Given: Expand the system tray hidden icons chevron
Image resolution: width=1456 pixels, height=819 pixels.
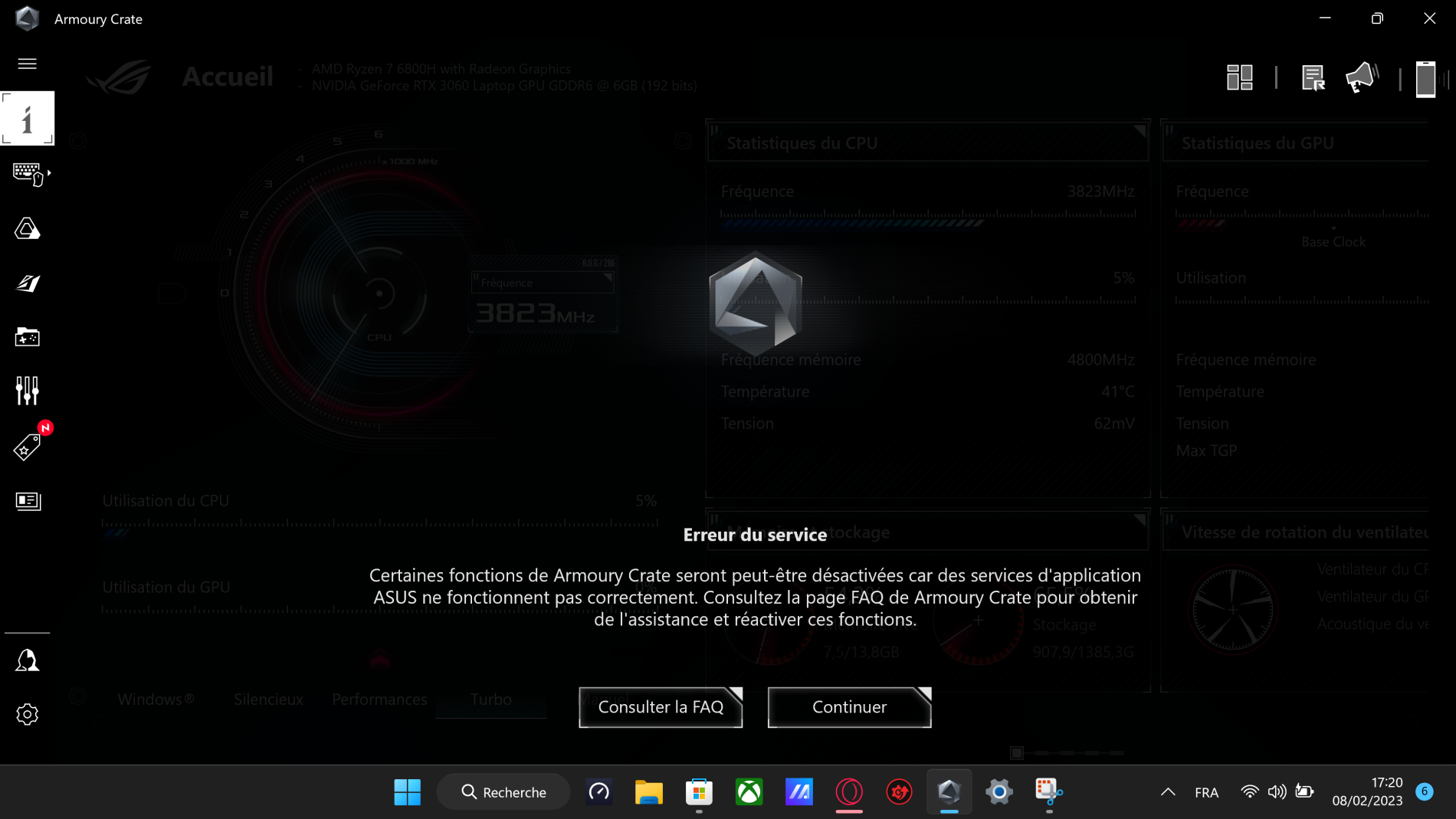Looking at the screenshot, I should pos(1168,792).
